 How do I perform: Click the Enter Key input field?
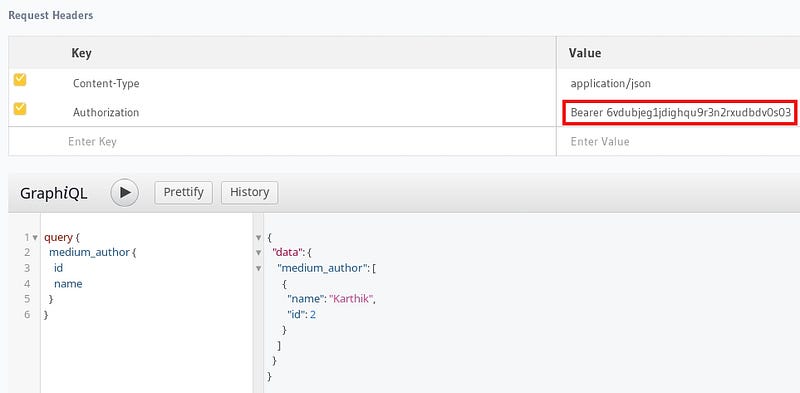tap(282, 141)
